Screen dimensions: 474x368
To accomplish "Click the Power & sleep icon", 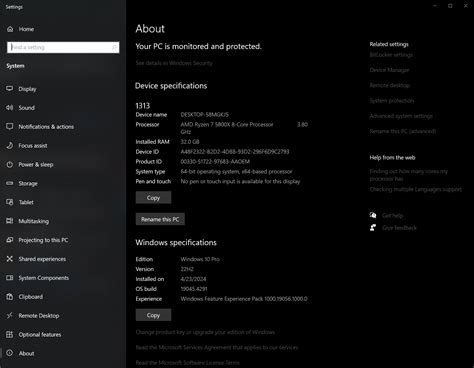I will pyautogui.click(x=10, y=164).
